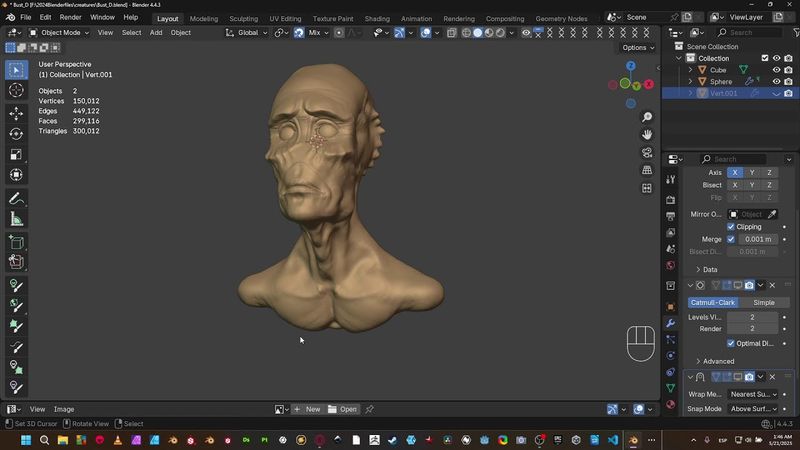This screenshot has width=800, height=450.
Task: Expand the Cube tree item
Action: 690,70
